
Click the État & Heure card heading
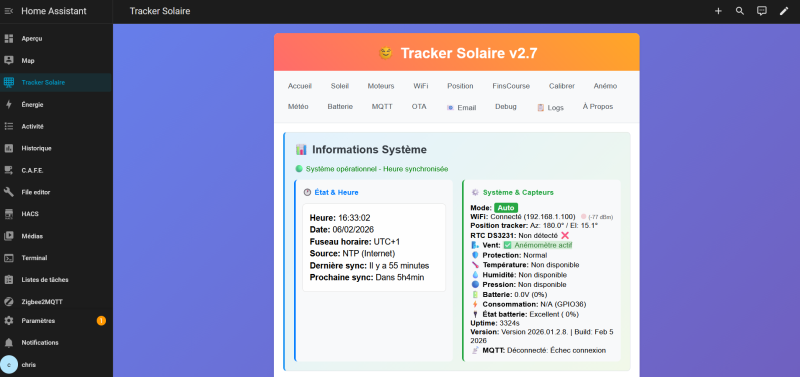click(x=336, y=192)
